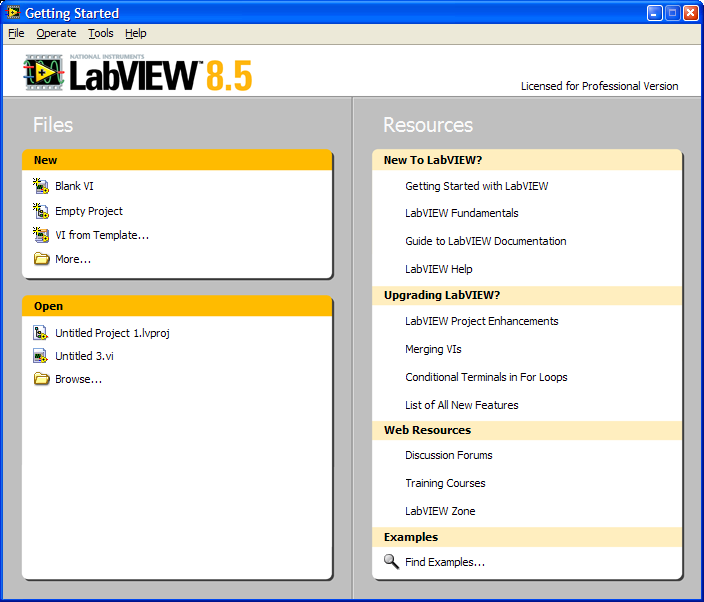704x602 pixels.
Task: Open LabVIEW Fundamentals resource
Action: coord(461,213)
